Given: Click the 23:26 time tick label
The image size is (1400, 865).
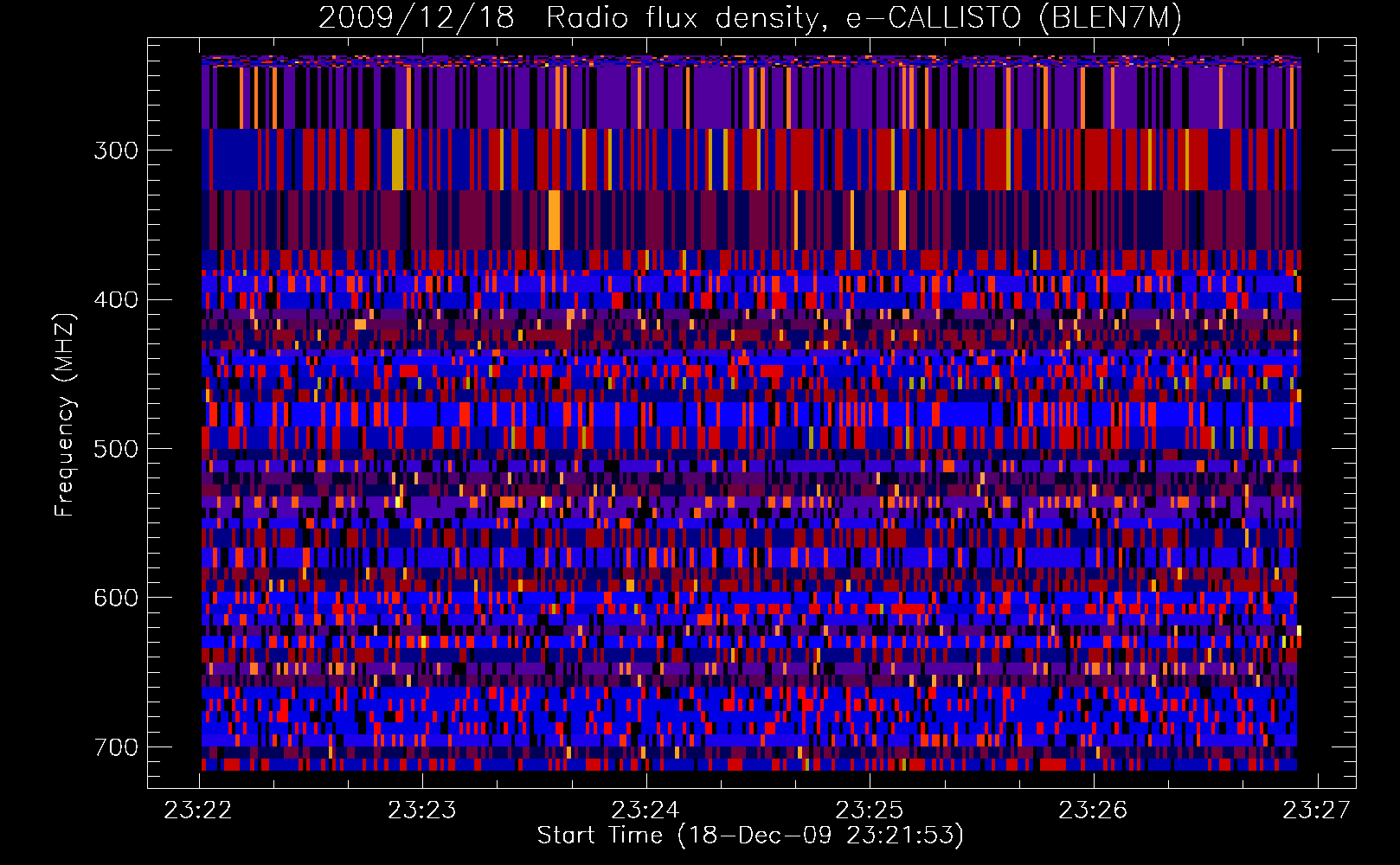Looking at the screenshot, I should coord(1093,810).
